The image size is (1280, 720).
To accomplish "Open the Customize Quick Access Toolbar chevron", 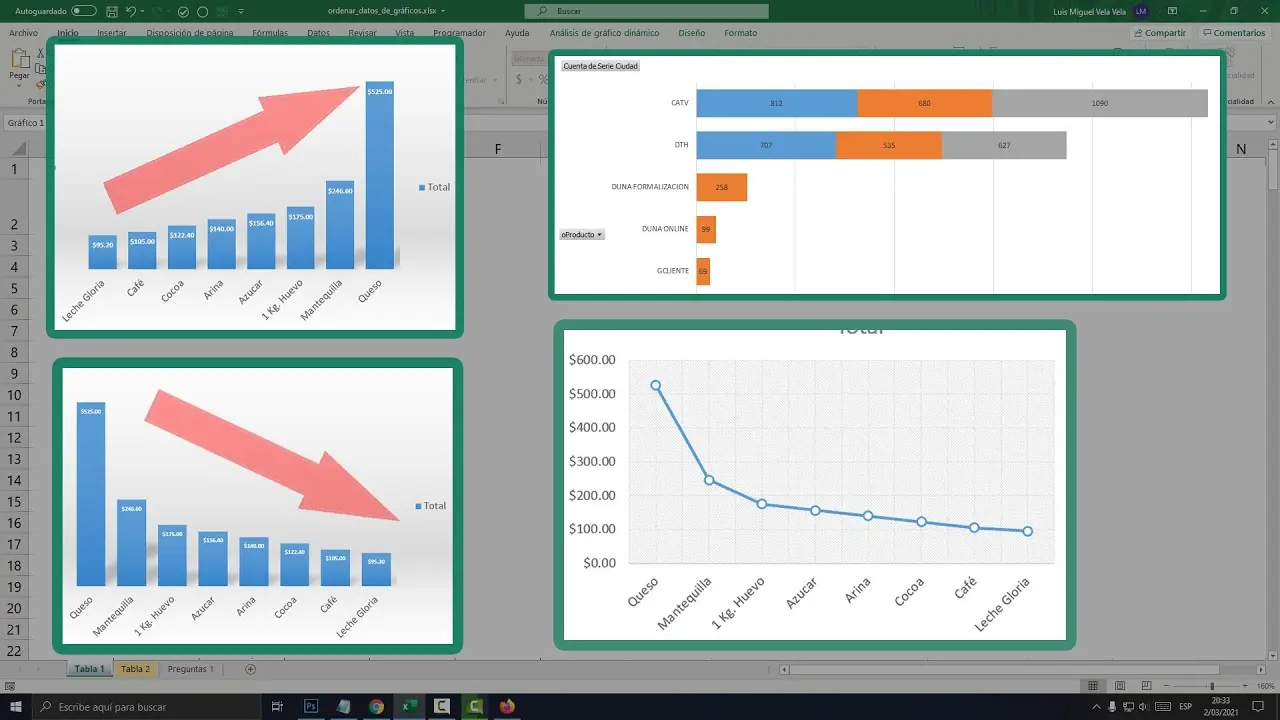I will pyautogui.click(x=238, y=10).
